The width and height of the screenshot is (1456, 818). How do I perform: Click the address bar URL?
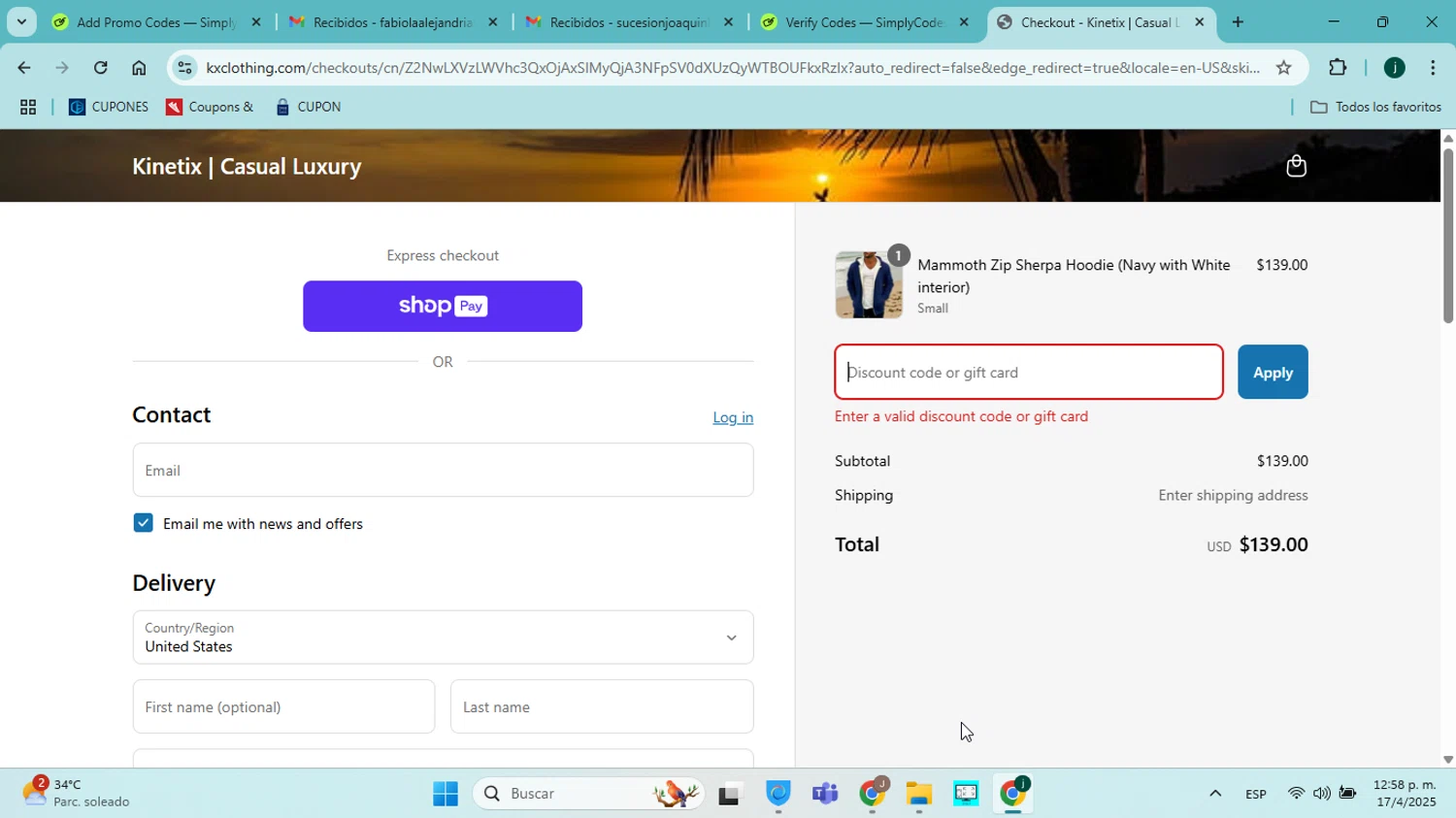point(733,68)
